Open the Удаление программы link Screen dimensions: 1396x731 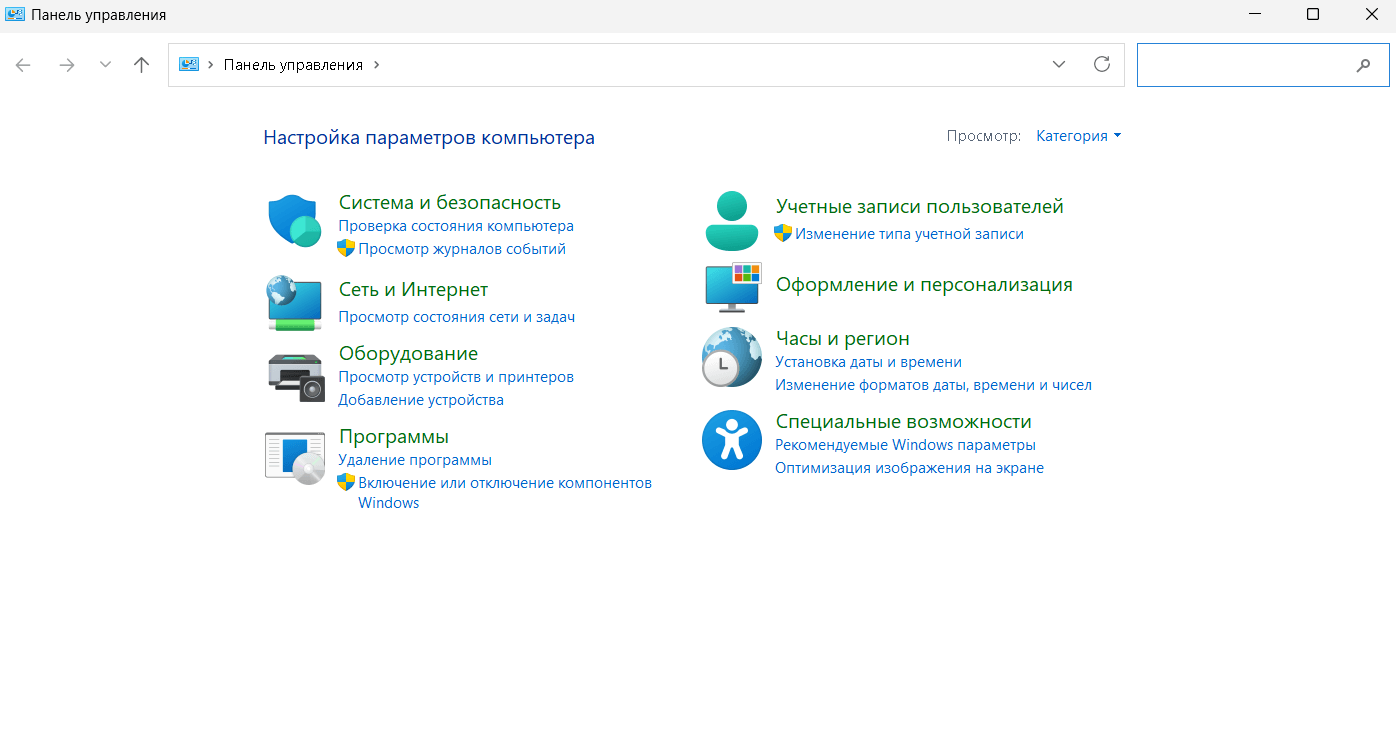415,460
